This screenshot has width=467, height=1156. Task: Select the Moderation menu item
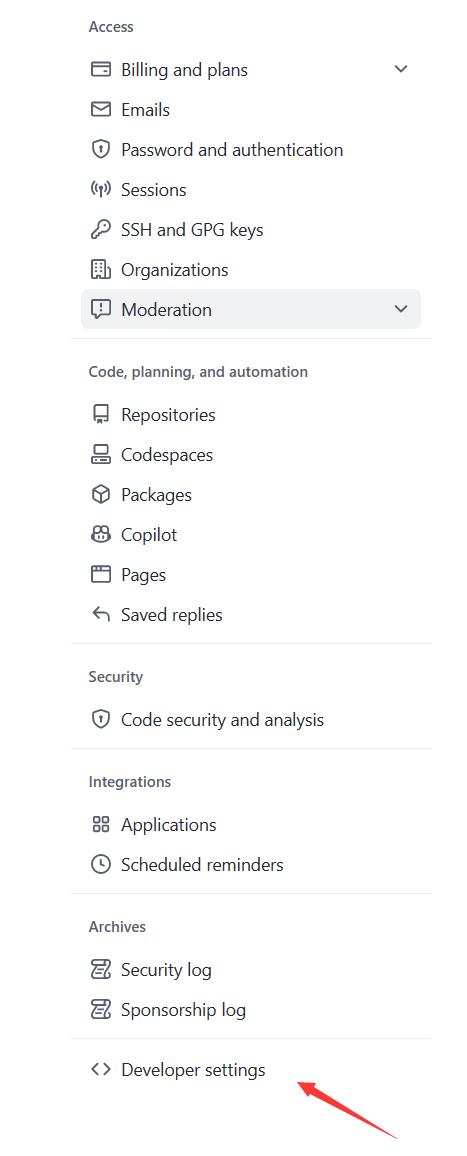tap(251, 309)
